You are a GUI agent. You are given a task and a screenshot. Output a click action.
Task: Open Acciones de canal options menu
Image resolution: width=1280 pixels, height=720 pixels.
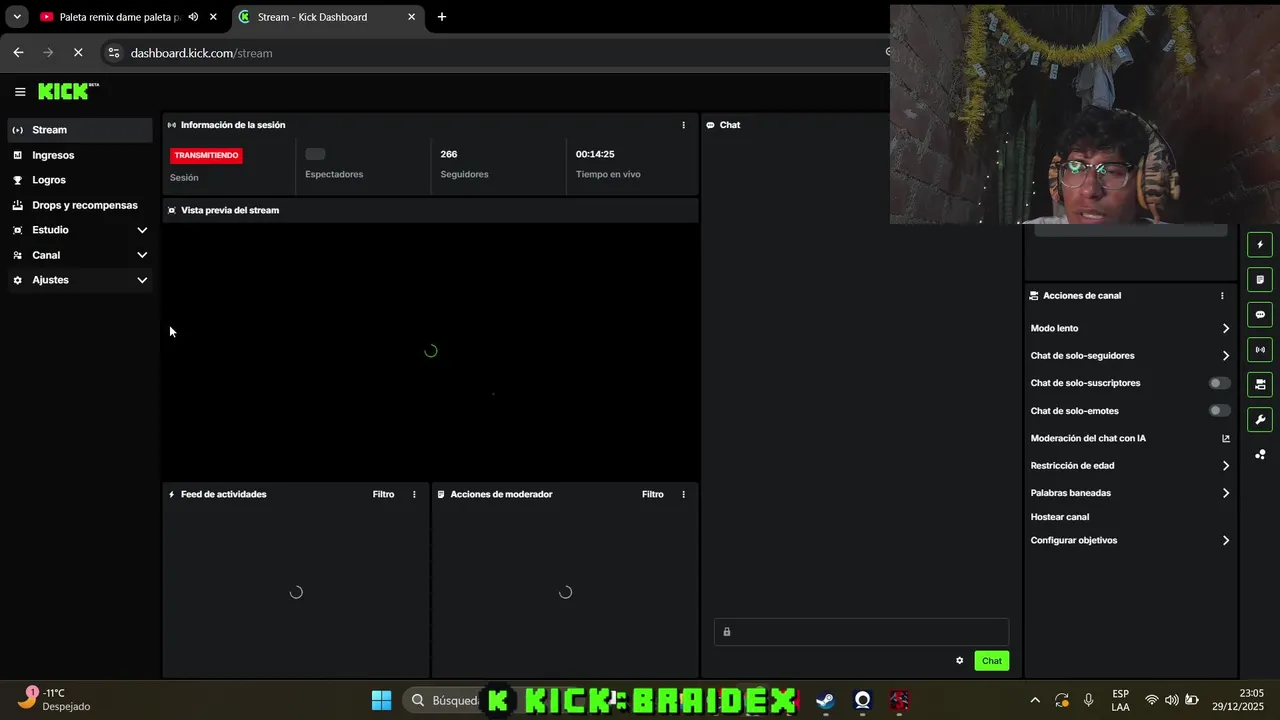(x=1222, y=296)
